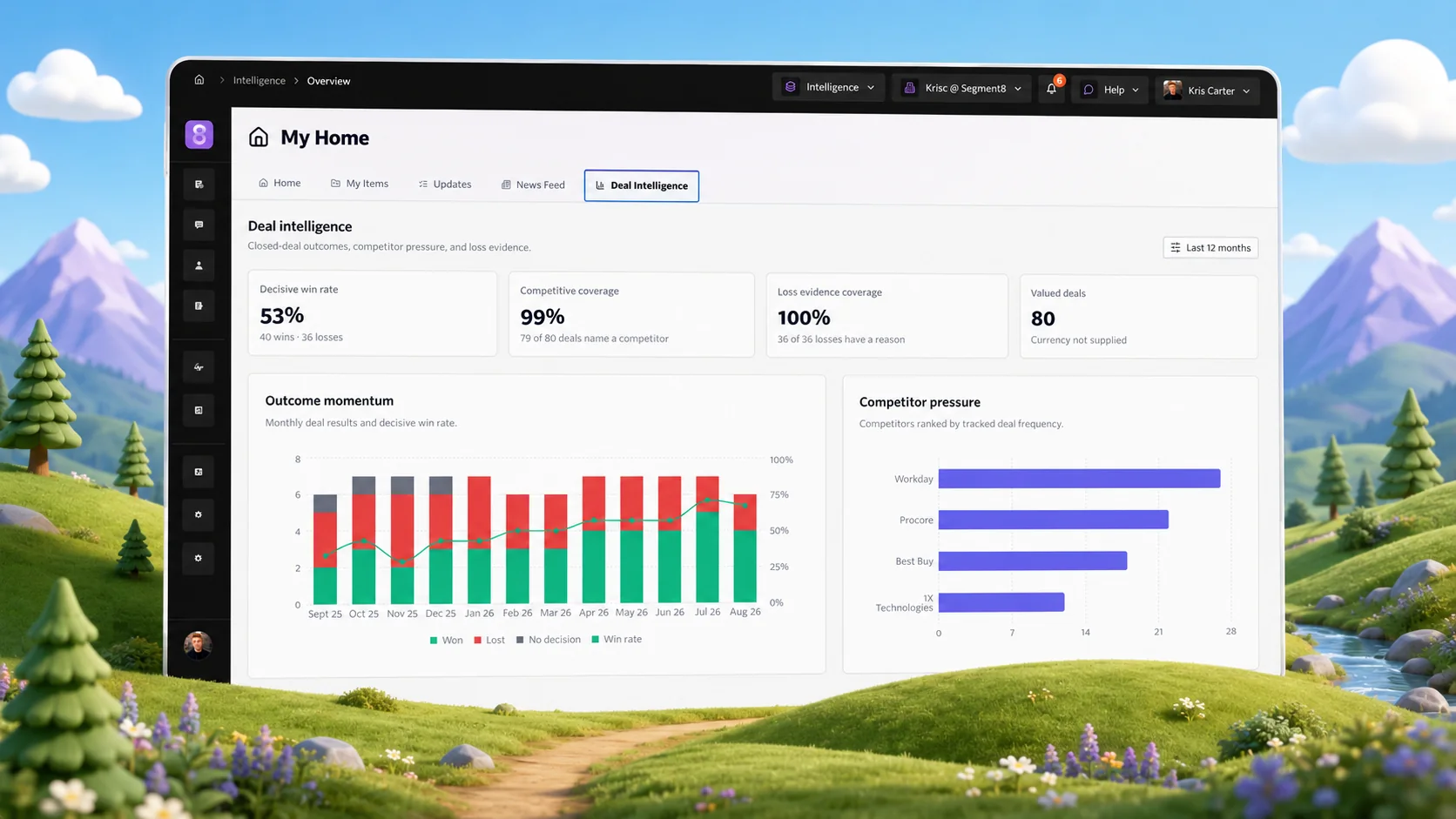Open the Competitive coverage card

[x=631, y=315]
